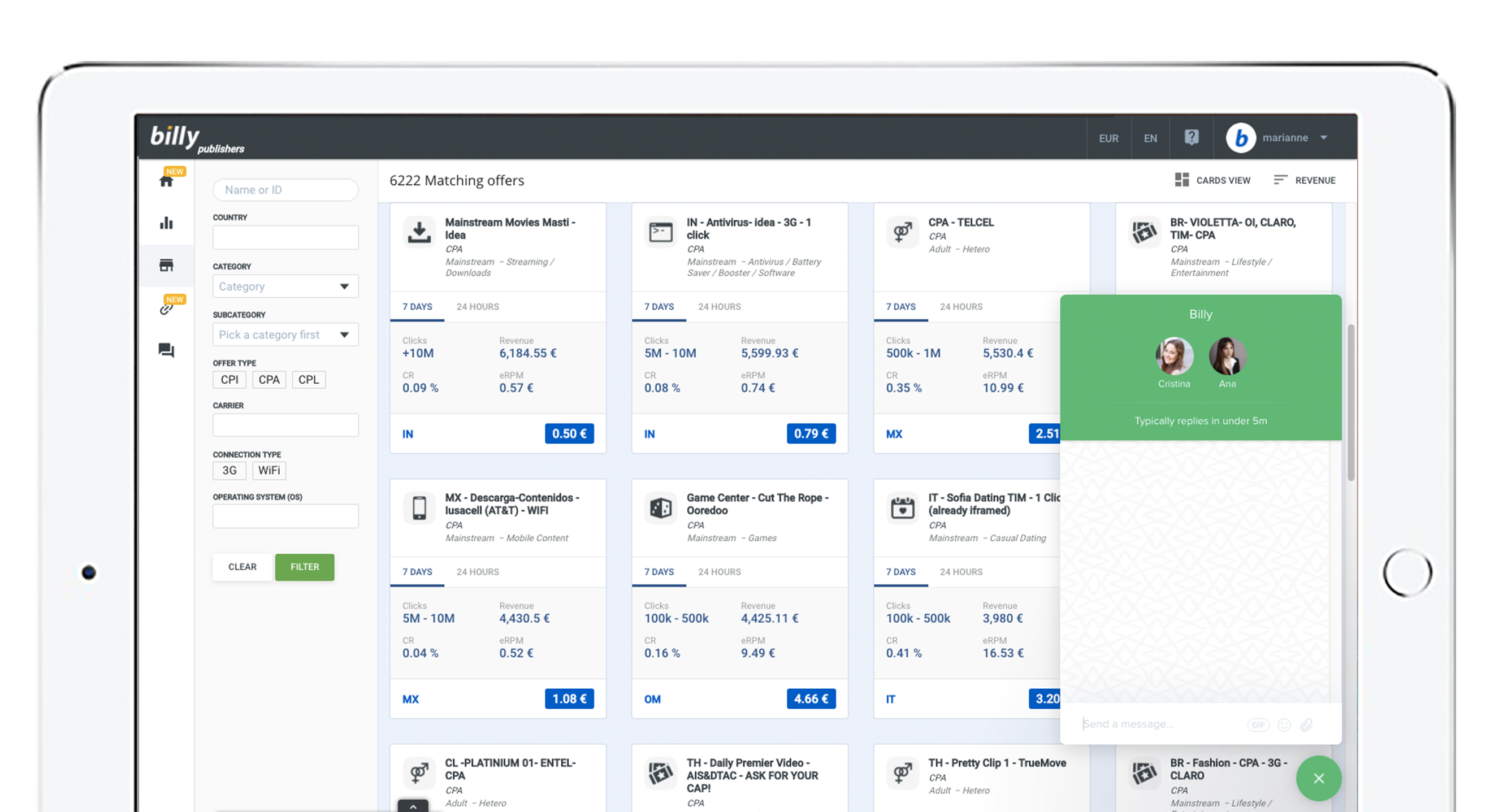Click the offers list vertical scrollbar
1503x812 pixels.
1351,402
